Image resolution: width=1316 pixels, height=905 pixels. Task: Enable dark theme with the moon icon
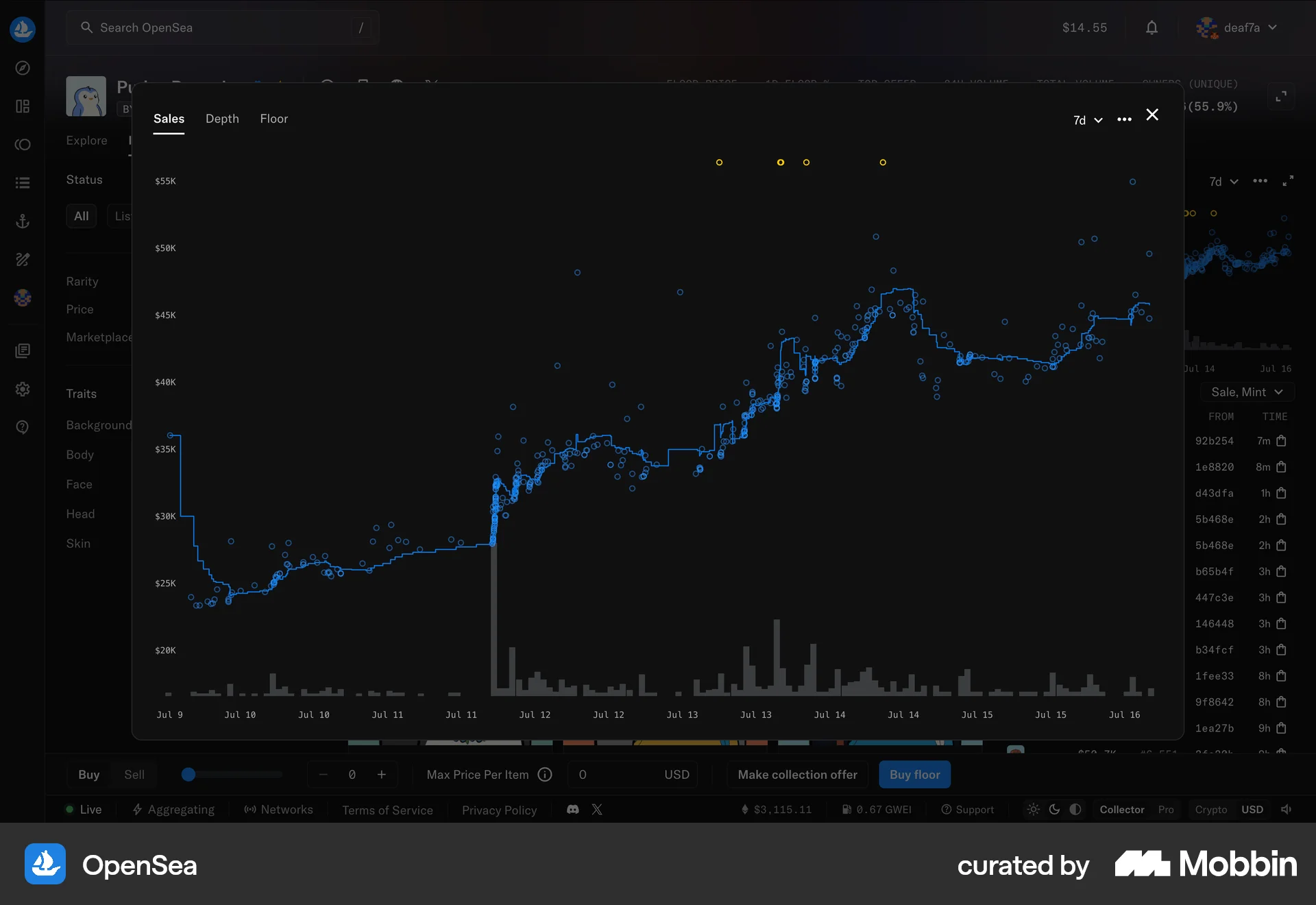point(1053,810)
